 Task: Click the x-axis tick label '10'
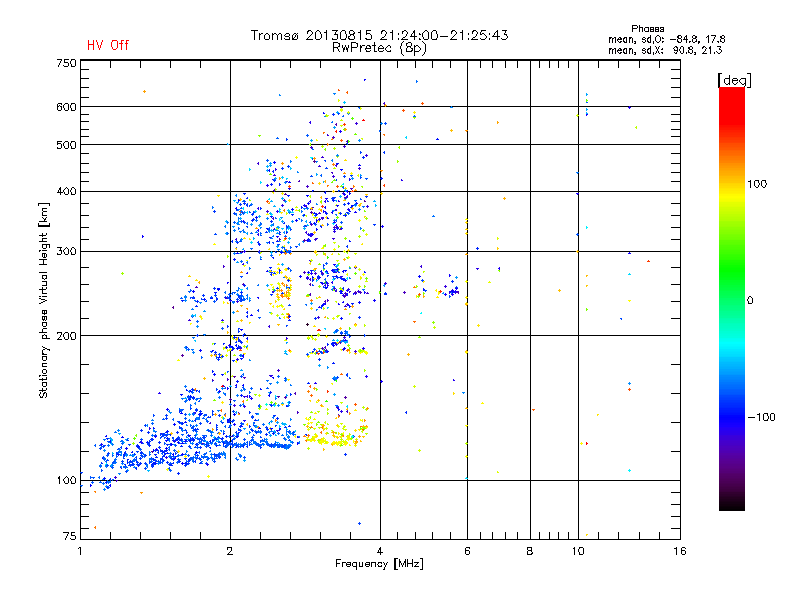tap(578, 551)
